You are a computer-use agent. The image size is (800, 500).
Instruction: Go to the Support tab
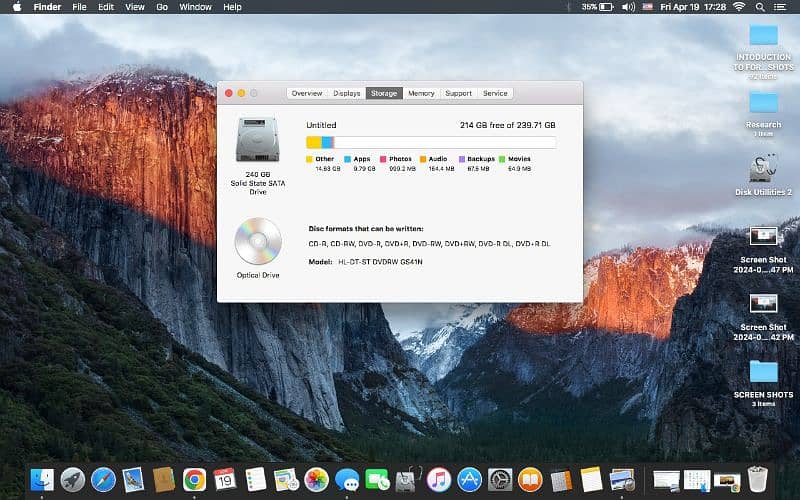(x=458, y=93)
